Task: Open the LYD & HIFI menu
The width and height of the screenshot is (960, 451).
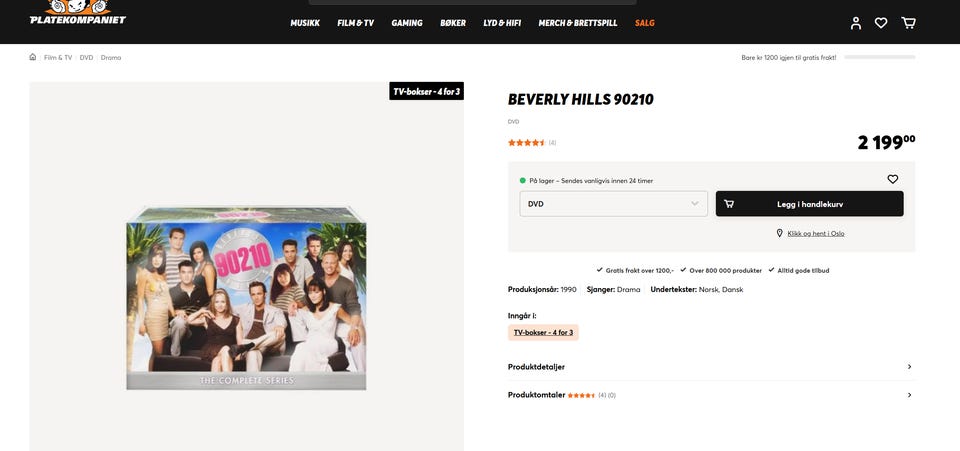Action: (x=502, y=23)
